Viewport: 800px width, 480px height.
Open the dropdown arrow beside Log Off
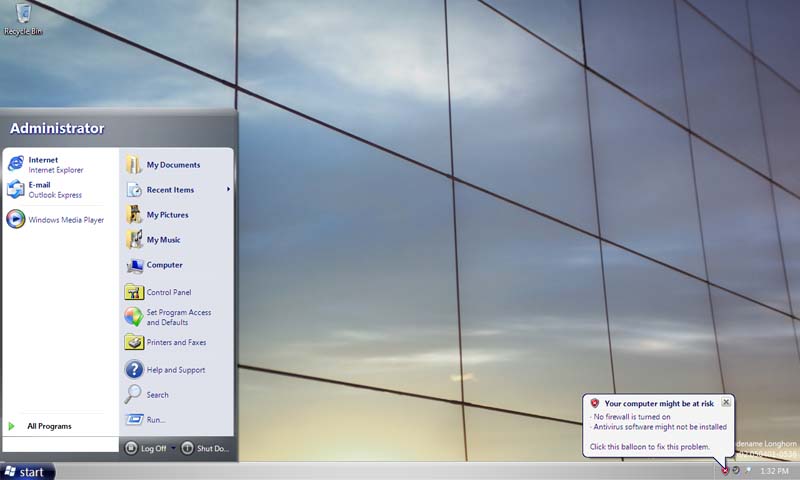(x=173, y=448)
